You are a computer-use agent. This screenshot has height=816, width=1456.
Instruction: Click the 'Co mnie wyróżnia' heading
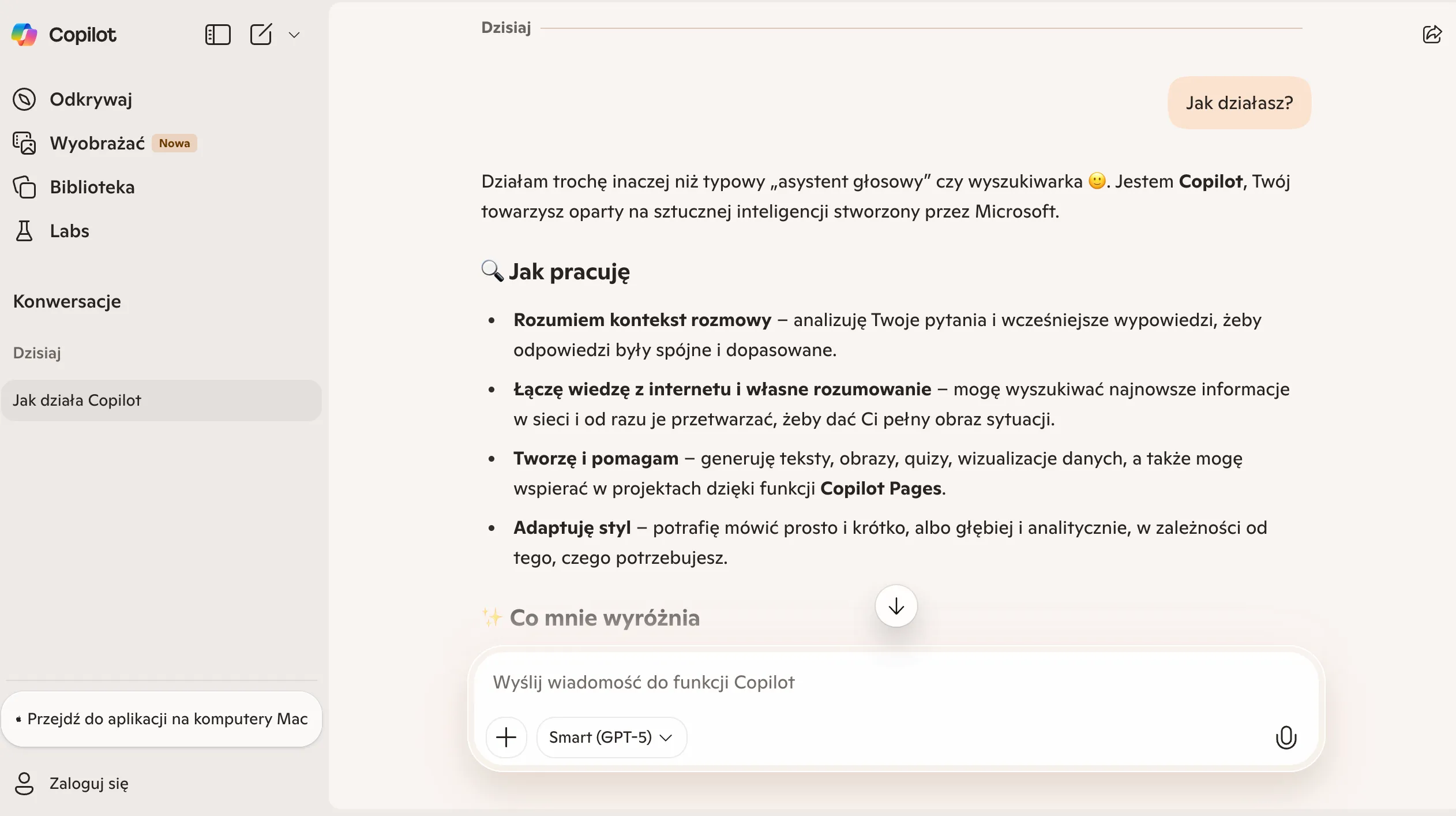tap(605, 618)
